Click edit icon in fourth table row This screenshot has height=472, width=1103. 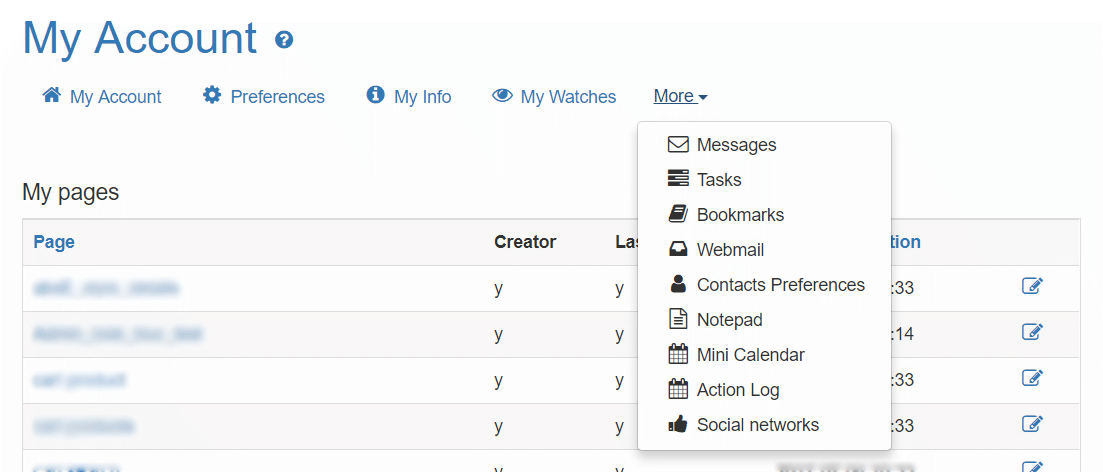pyautogui.click(x=1032, y=425)
